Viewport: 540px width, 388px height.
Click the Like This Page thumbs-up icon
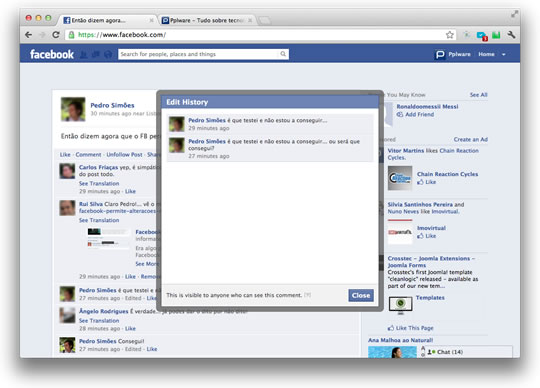391,328
